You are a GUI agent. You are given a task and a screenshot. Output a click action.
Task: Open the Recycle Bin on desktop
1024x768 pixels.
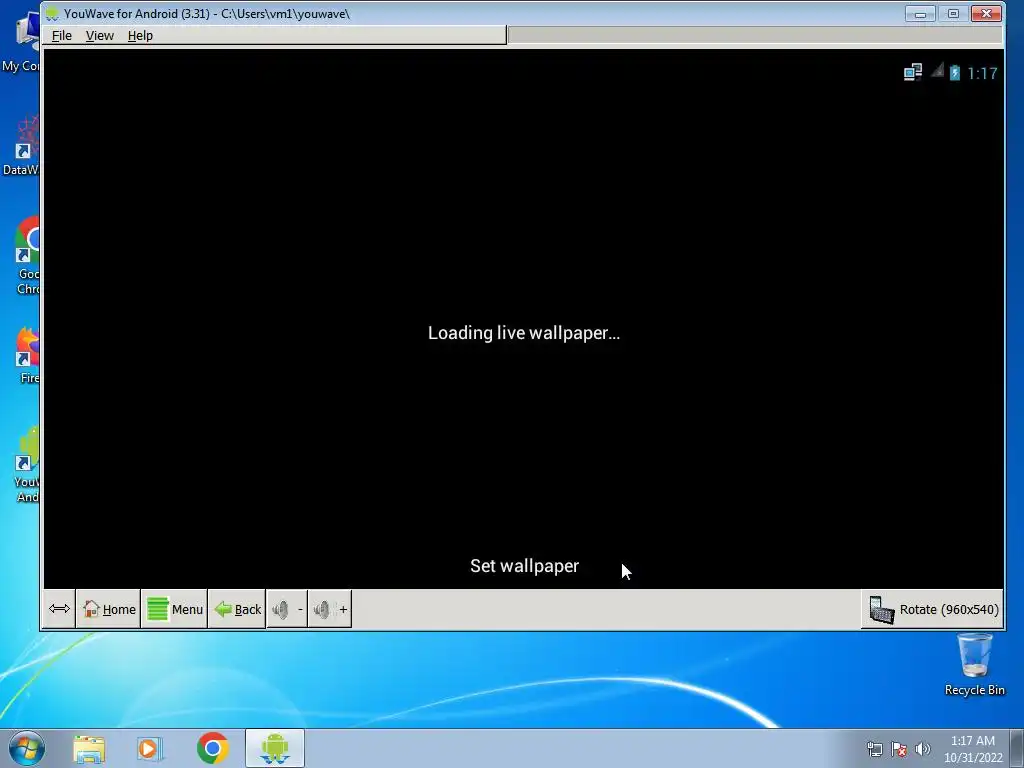(974, 664)
